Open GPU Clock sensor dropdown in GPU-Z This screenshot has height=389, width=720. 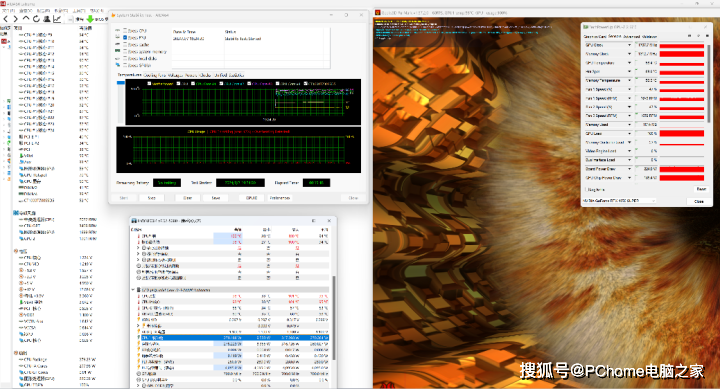pos(630,45)
